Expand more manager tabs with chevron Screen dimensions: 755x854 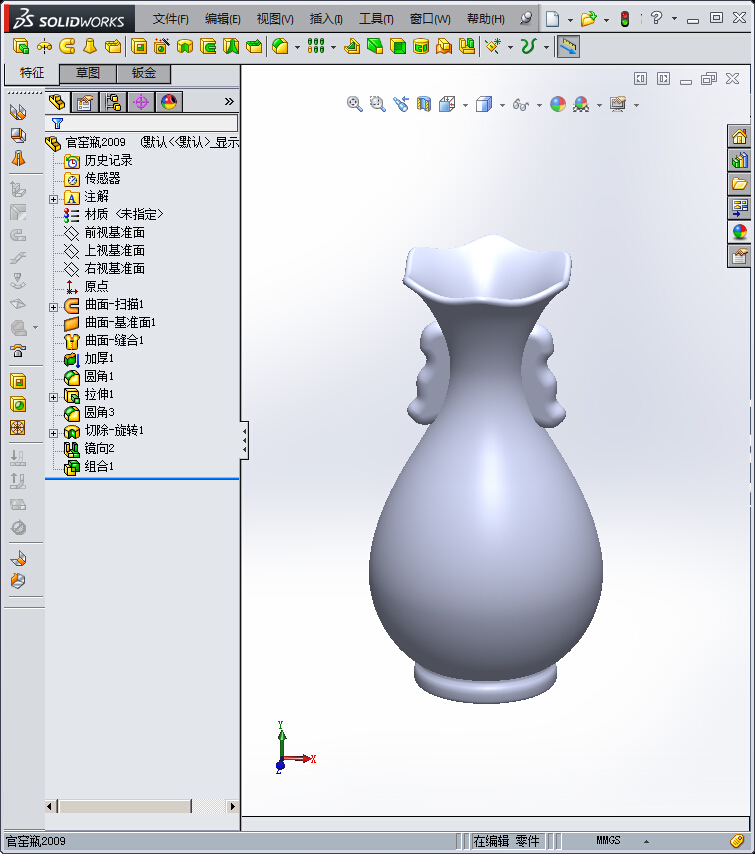(229, 101)
